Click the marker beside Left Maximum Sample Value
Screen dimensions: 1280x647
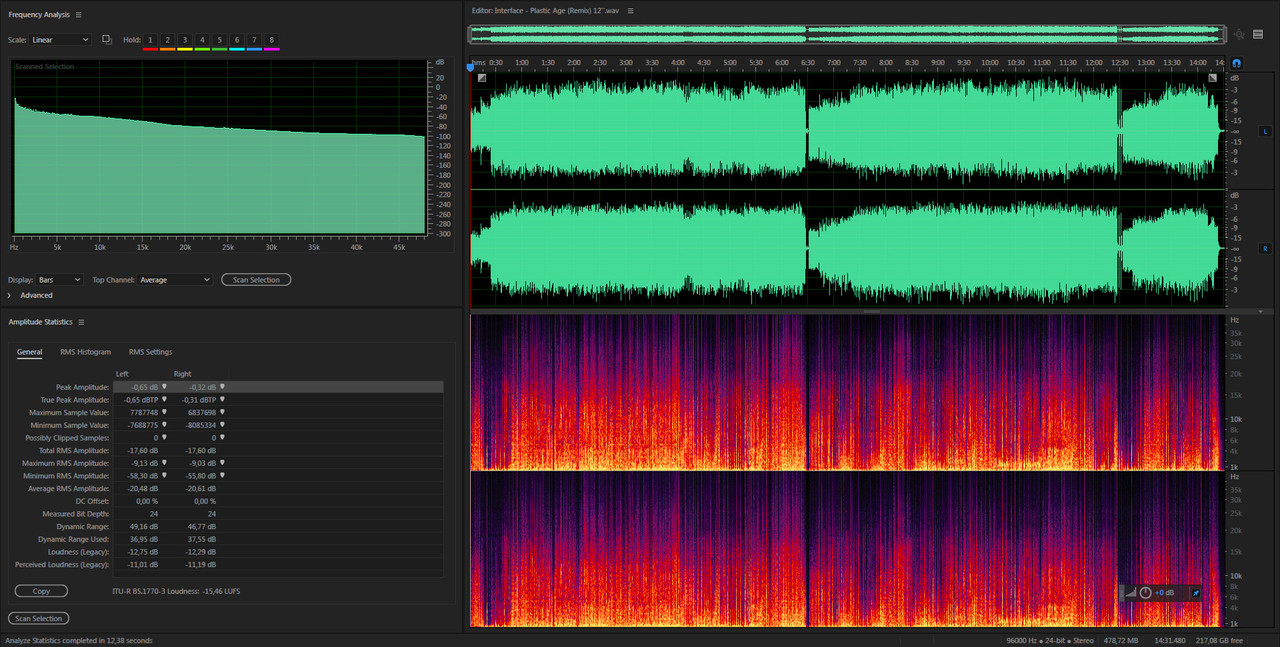pos(164,412)
